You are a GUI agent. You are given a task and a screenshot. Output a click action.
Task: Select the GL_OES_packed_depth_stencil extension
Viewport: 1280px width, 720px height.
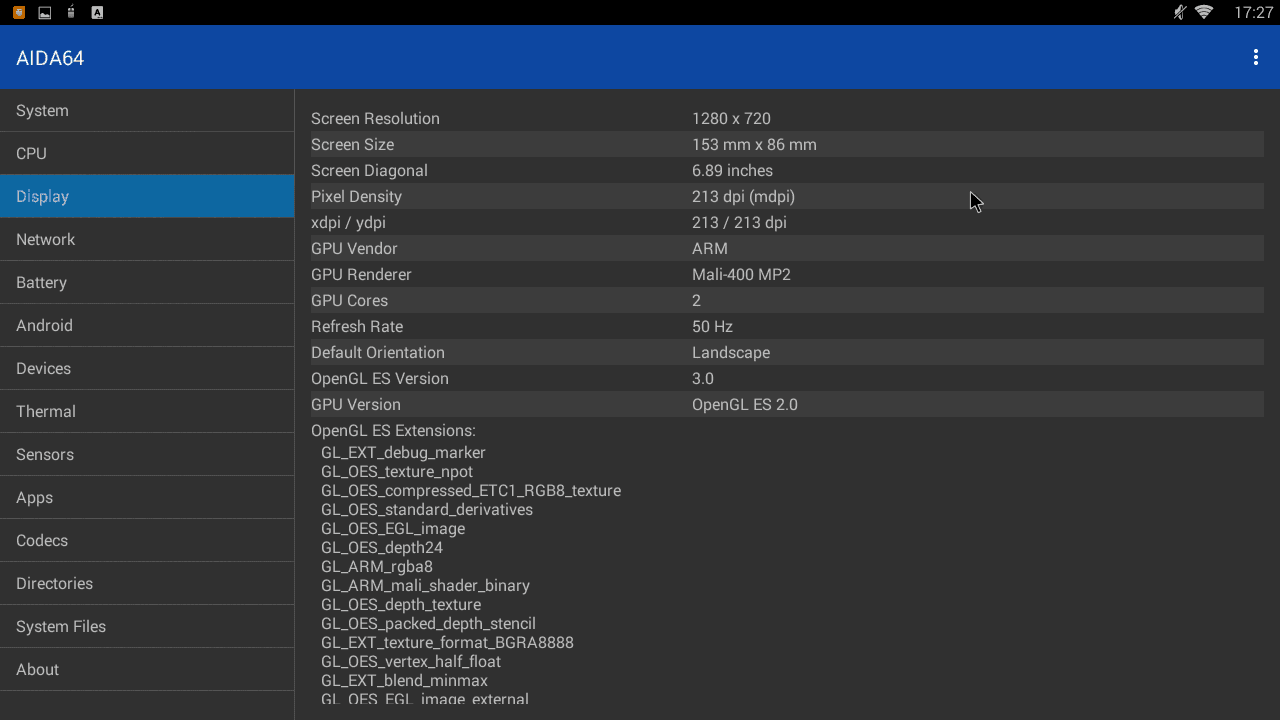[x=428, y=624]
